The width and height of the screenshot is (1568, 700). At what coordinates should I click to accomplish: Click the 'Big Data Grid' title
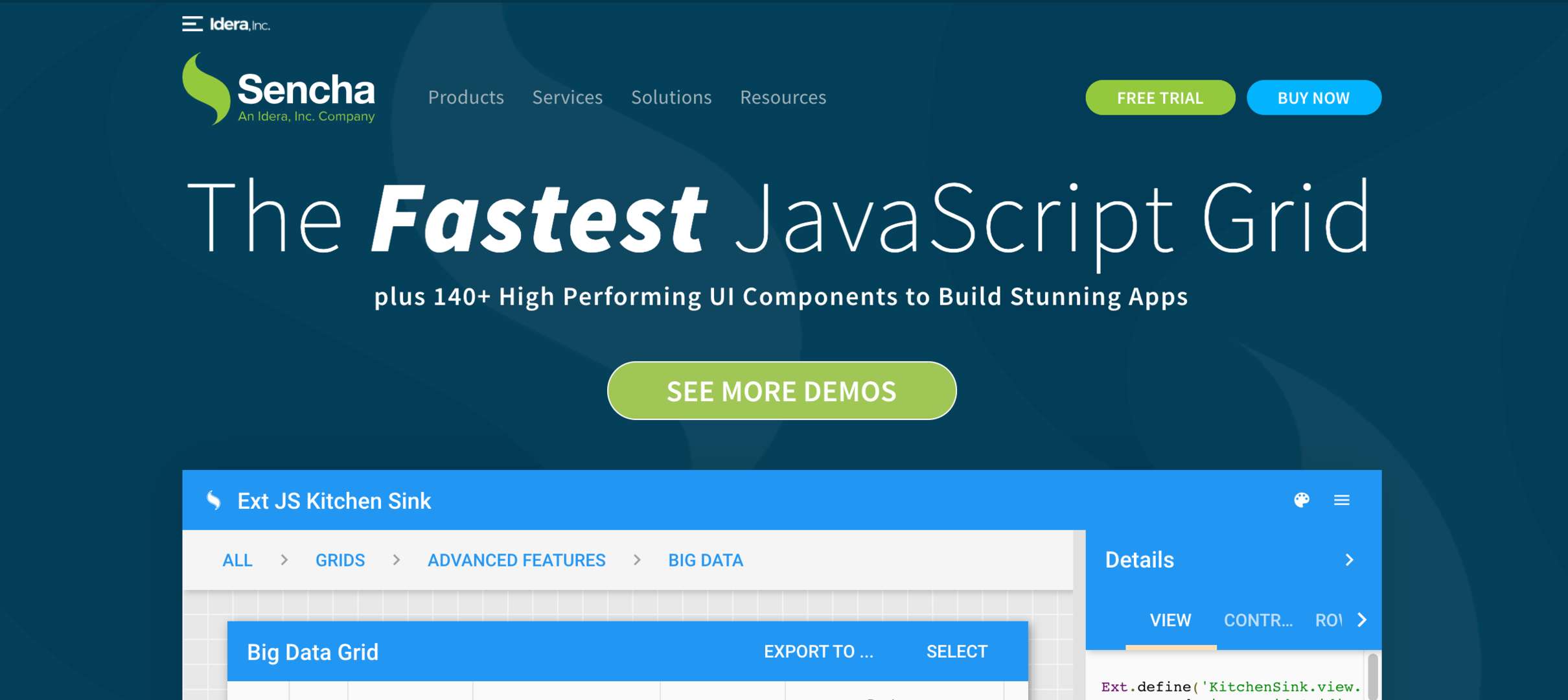313,653
